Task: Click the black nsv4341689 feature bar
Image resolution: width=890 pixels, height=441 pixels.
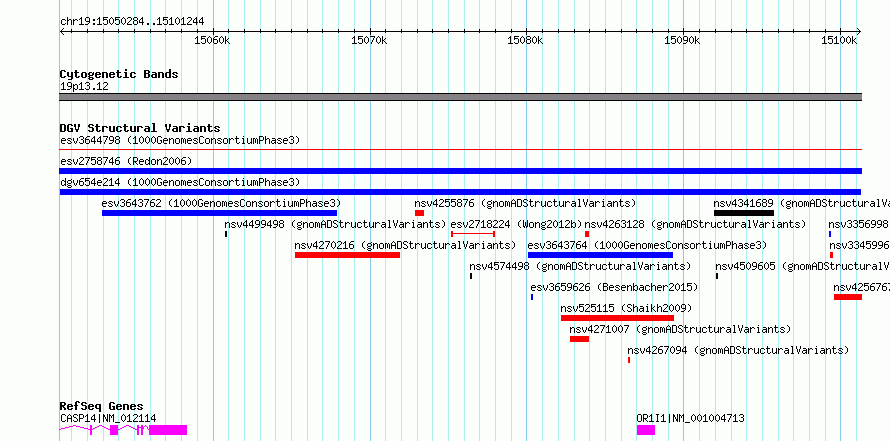Action: [x=744, y=213]
